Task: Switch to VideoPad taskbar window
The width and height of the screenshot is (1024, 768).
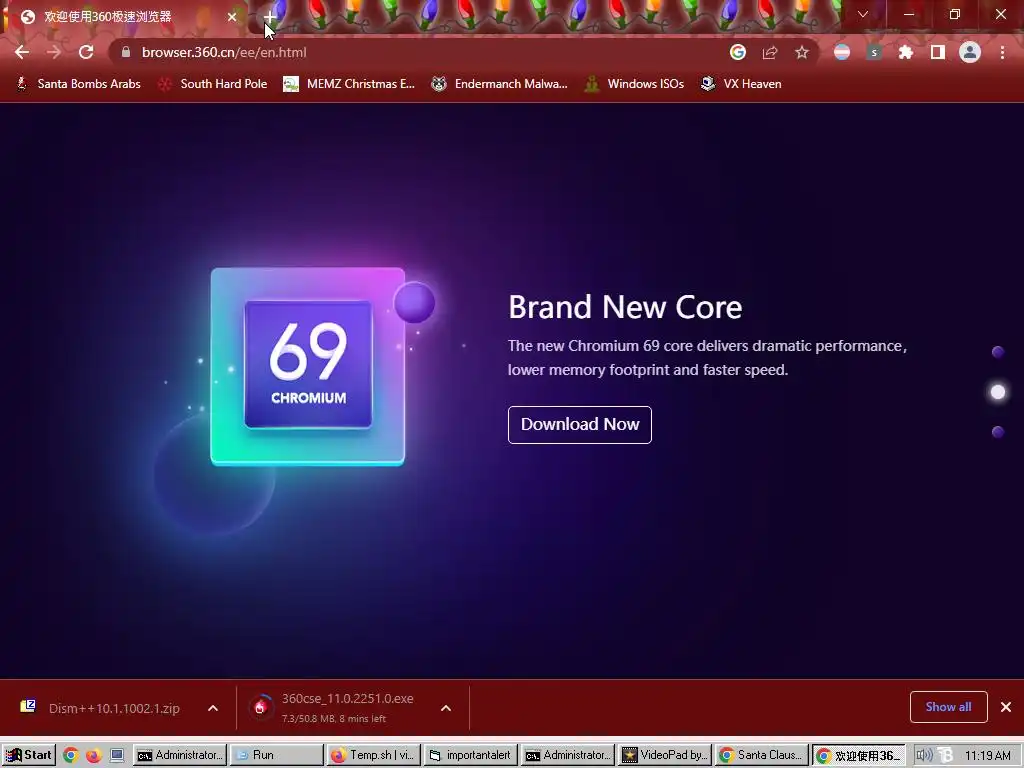Action: tap(664, 755)
